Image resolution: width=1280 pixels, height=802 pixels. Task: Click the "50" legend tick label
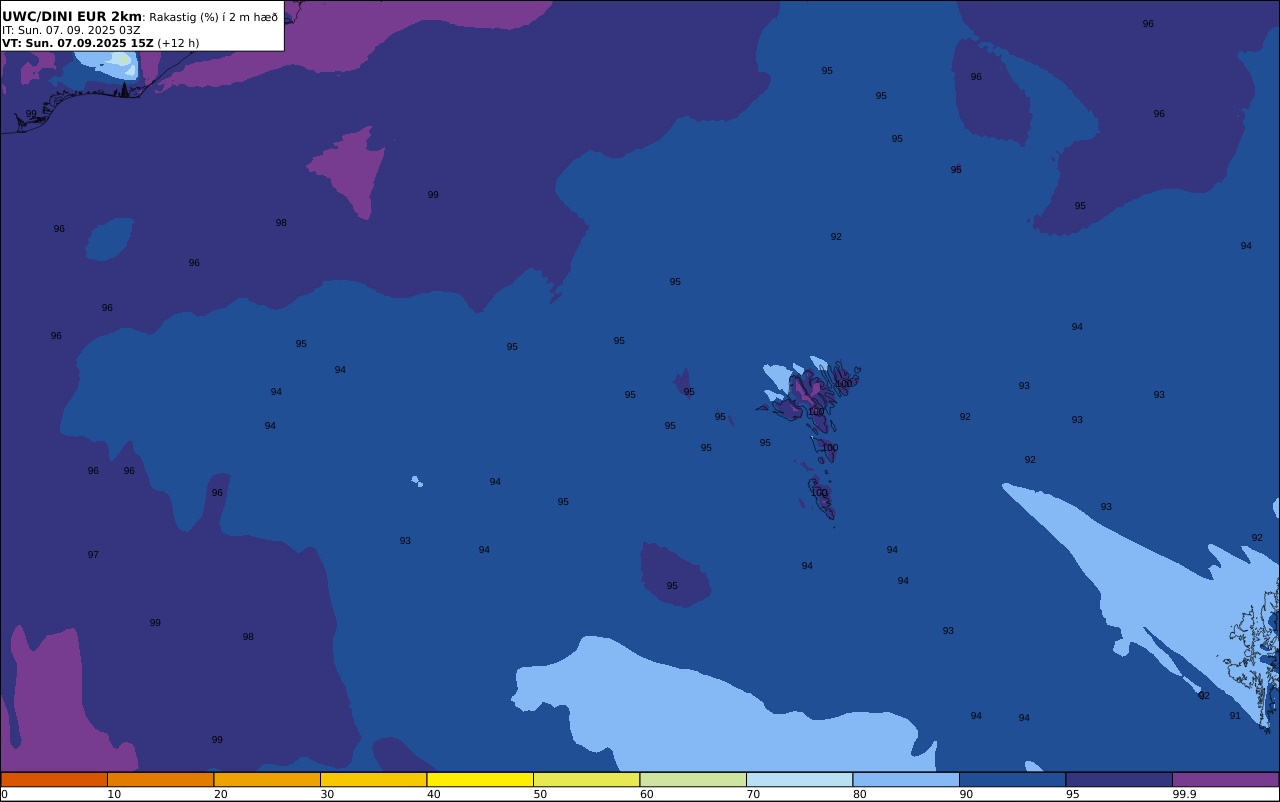coord(540,794)
